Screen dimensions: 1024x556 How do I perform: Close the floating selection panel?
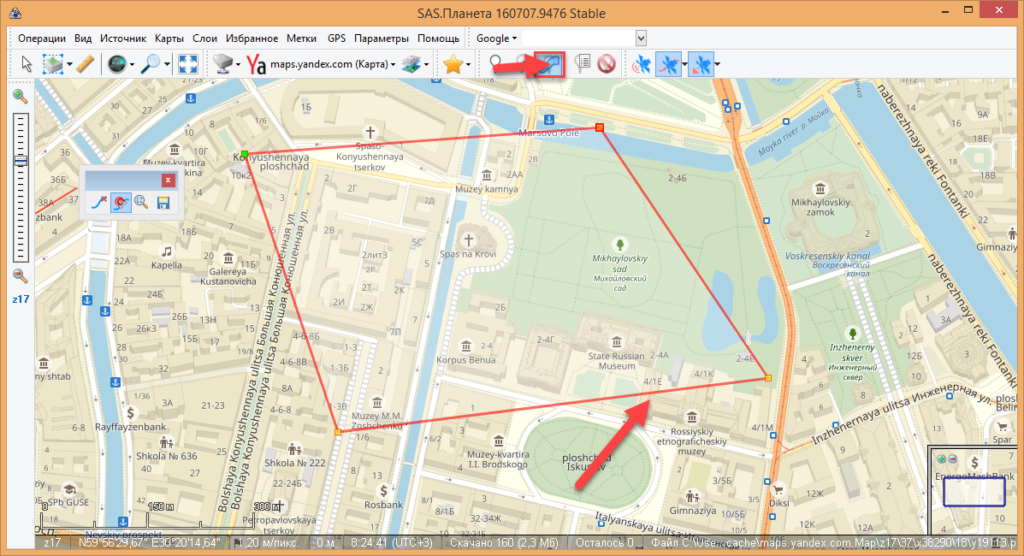tap(168, 180)
